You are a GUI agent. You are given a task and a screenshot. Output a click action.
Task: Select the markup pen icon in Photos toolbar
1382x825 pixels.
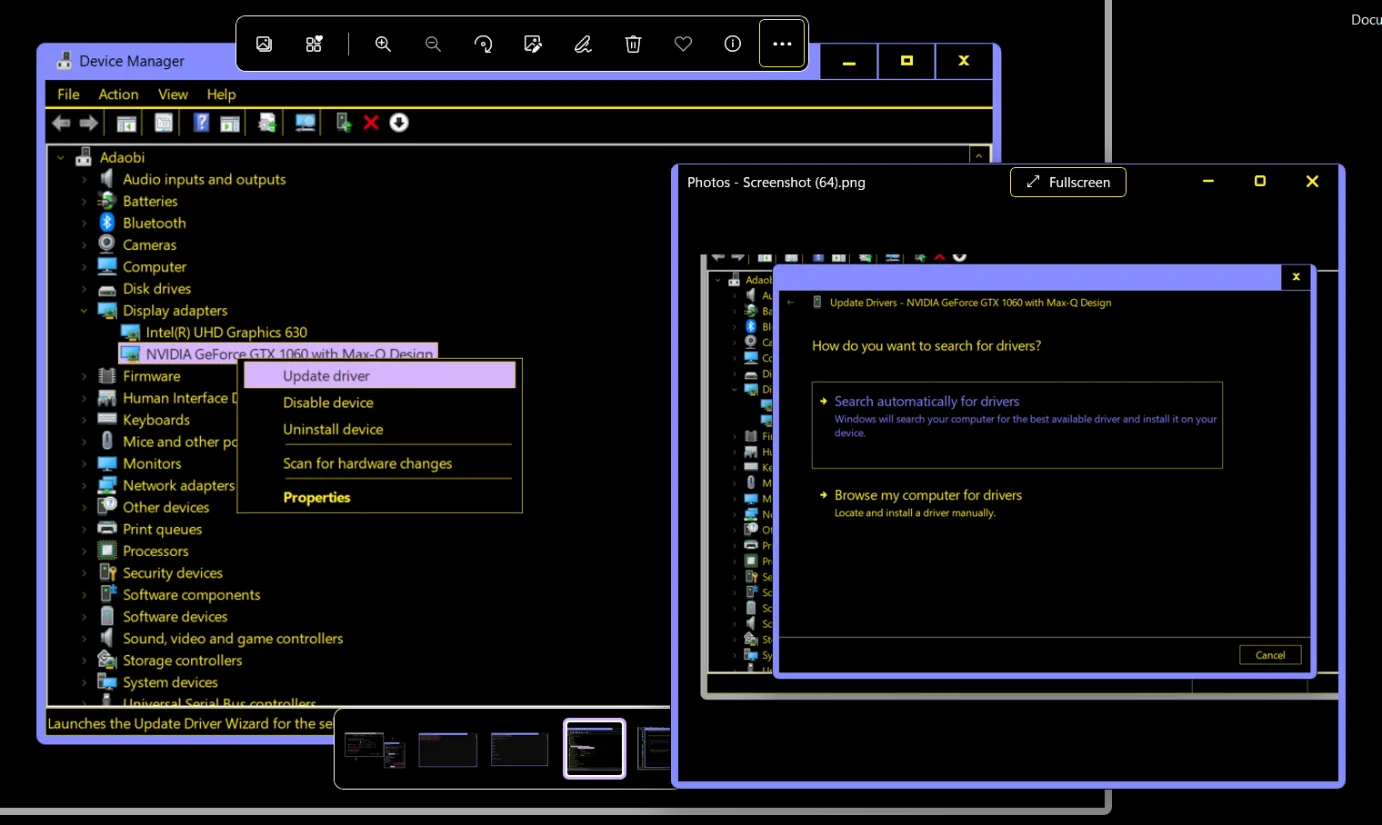tap(583, 44)
